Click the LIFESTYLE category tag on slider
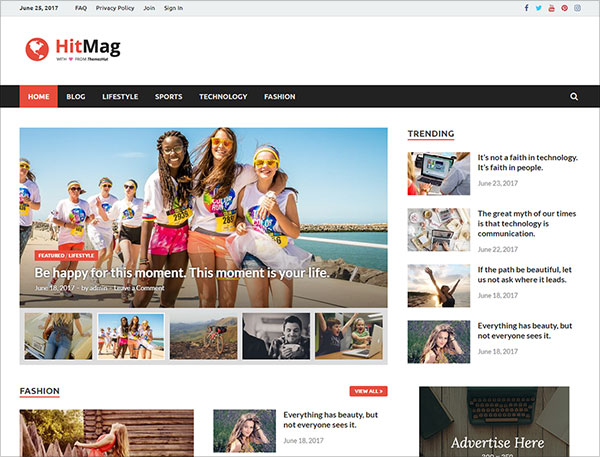The width and height of the screenshot is (600, 457). pyautogui.click(x=81, y=255)
